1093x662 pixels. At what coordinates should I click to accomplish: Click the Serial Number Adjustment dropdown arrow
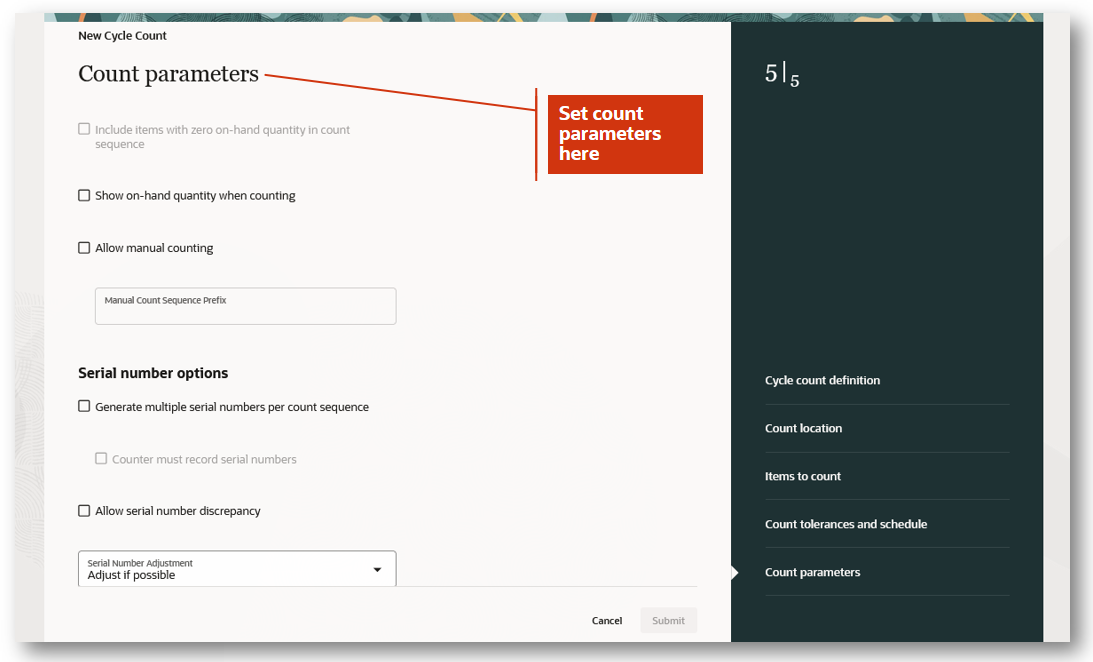click(x=377, y=569)
